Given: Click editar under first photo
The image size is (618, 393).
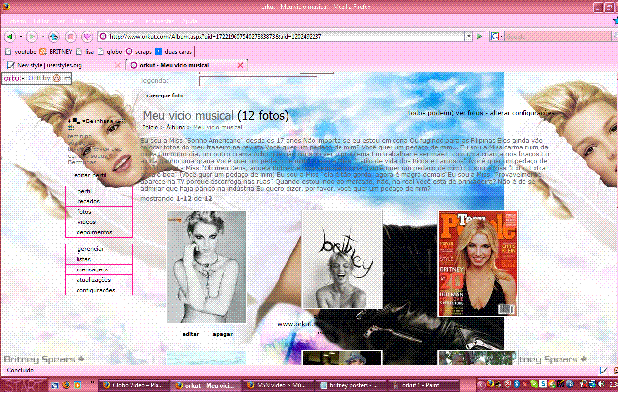Looking at the screenshot, I should [x=191, y=334].
